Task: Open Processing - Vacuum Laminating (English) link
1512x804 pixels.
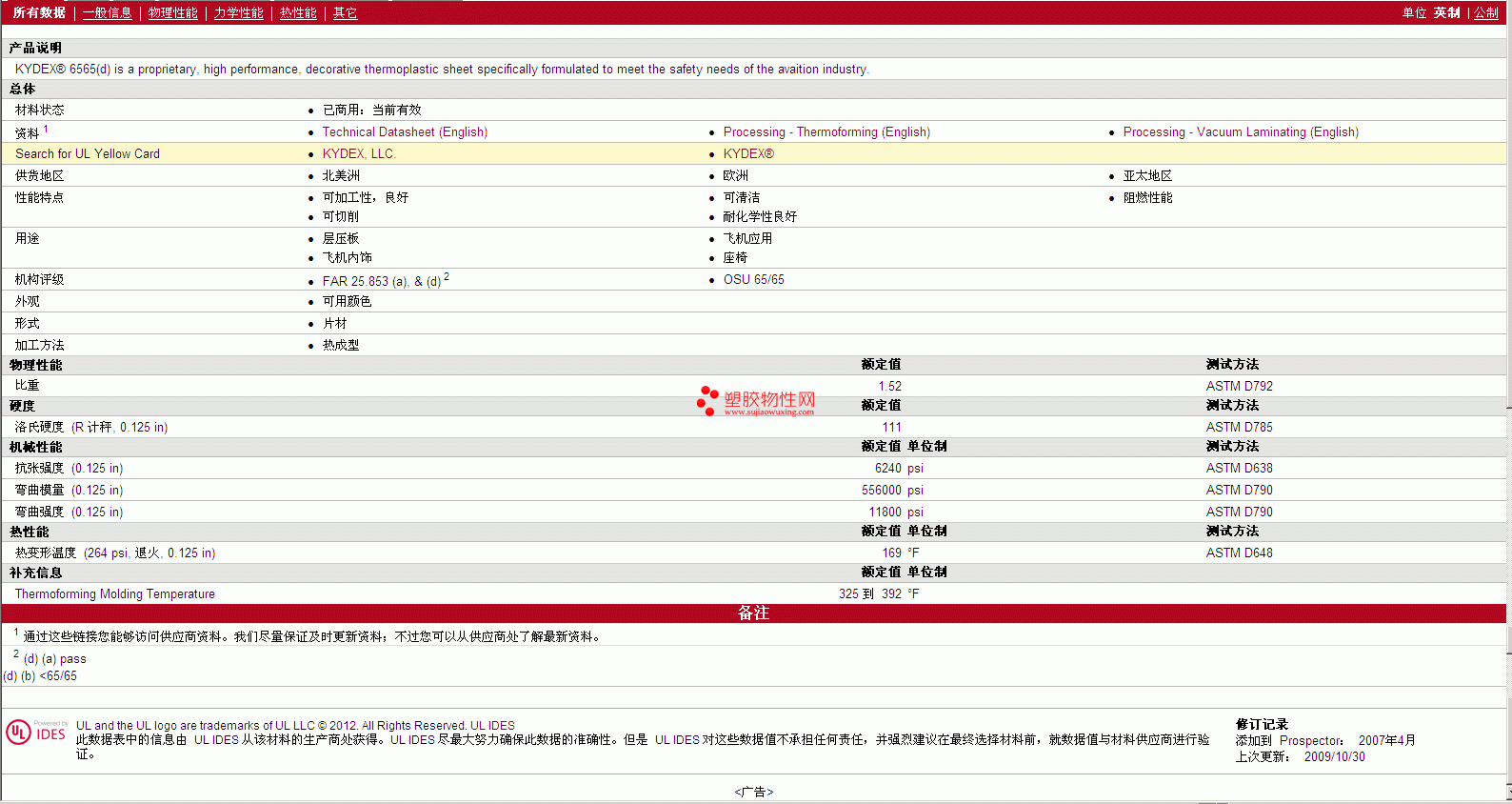Action: coord(1241,132)
